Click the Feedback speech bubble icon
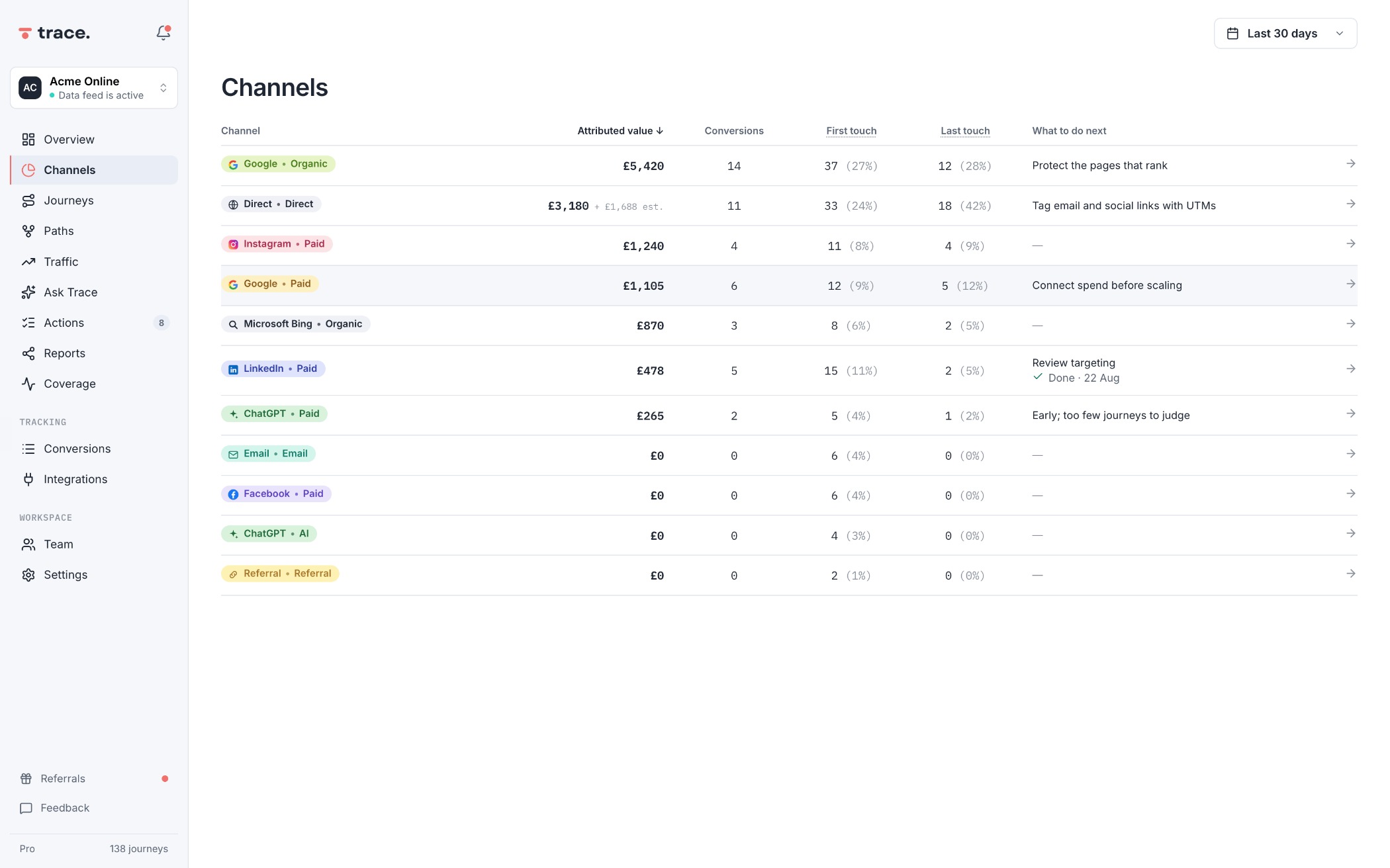Screen dimensions: 1390x868 tap(26, 808)
